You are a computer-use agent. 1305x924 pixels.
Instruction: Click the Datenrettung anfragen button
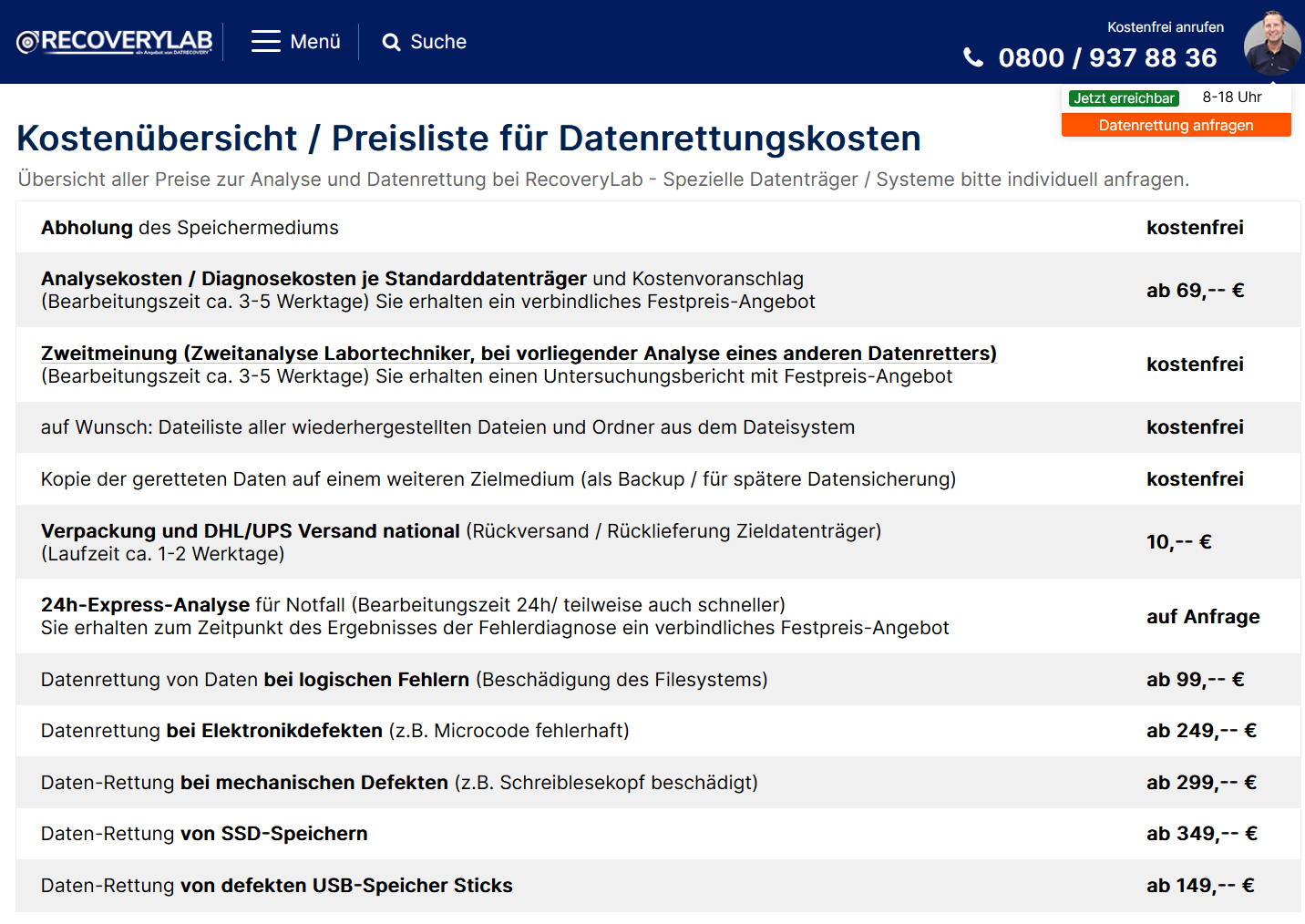click(x=1176, y=125)
